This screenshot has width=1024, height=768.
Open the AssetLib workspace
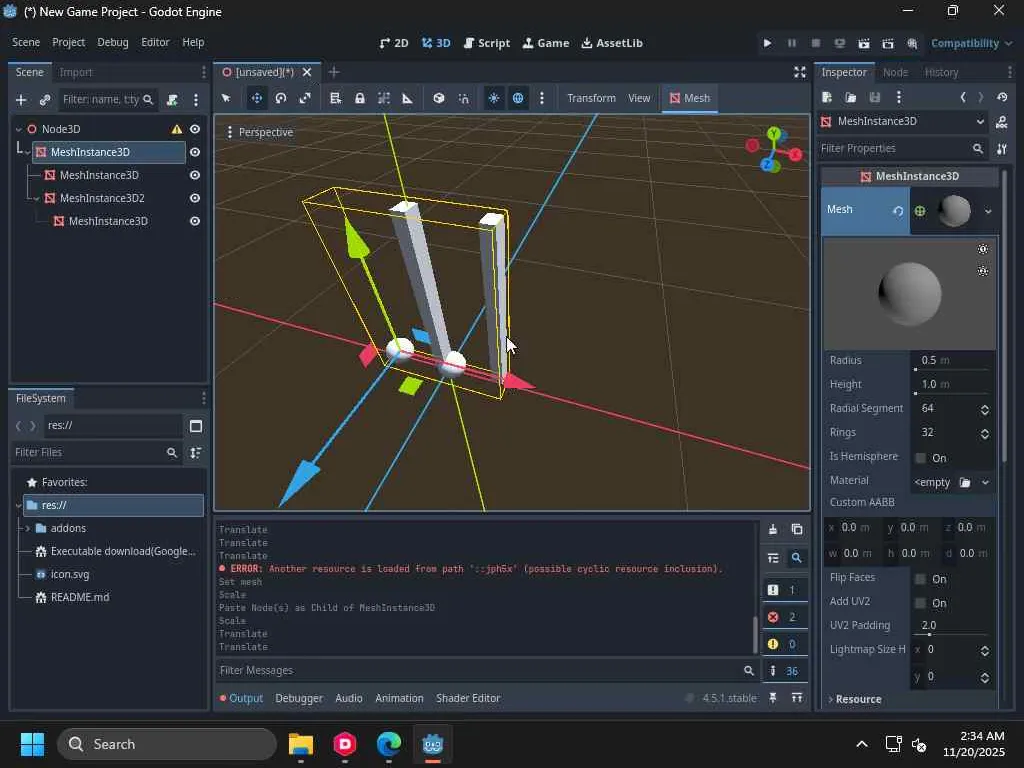[611, 43]
